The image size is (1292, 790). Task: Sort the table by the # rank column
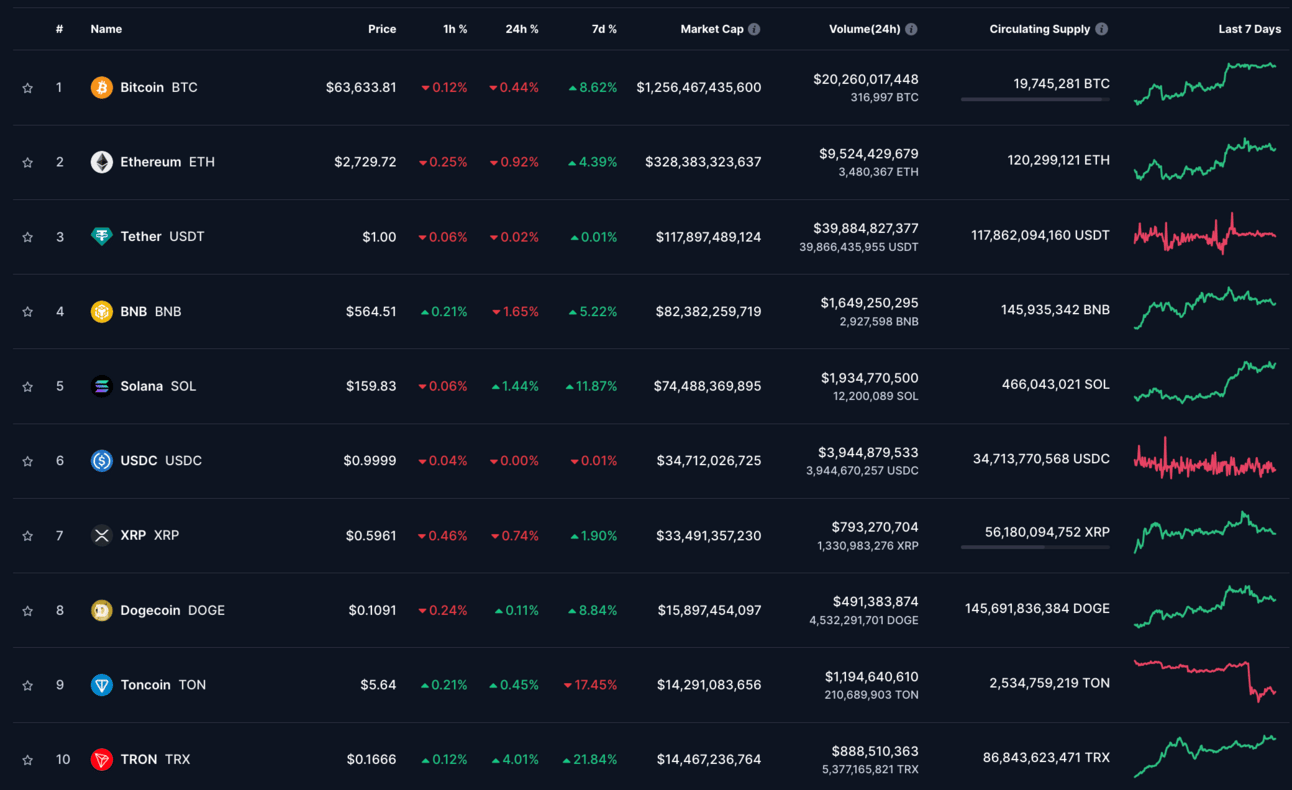click(60, 29)
